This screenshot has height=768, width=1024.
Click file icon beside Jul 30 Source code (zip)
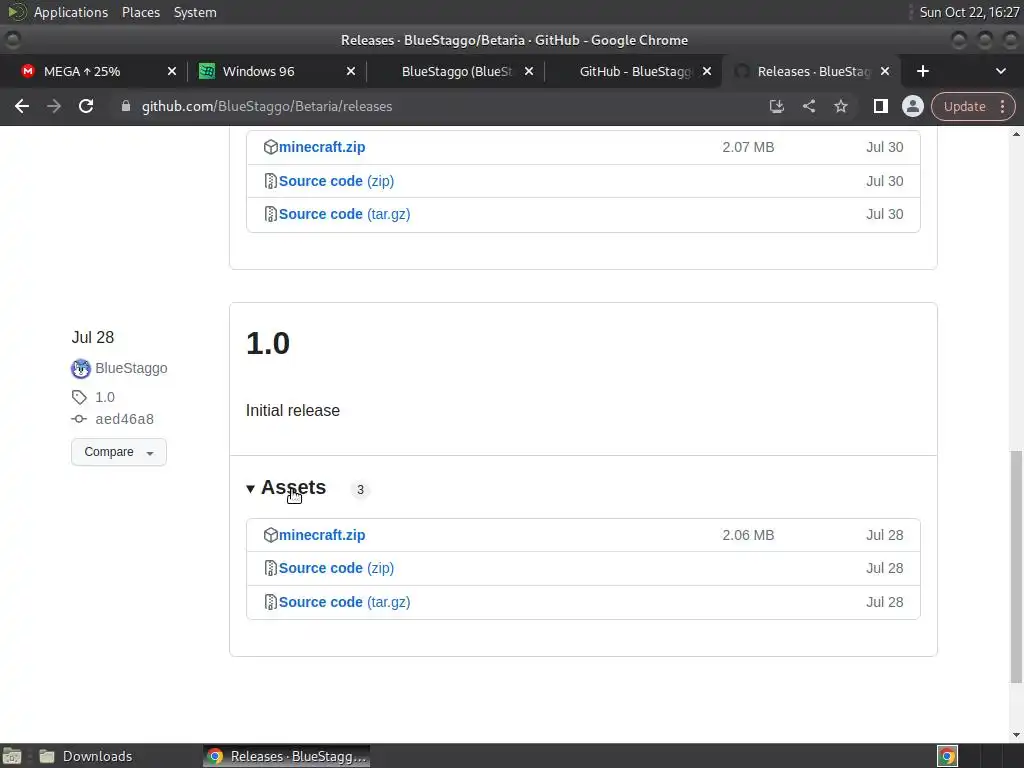(x=270, y=181)
